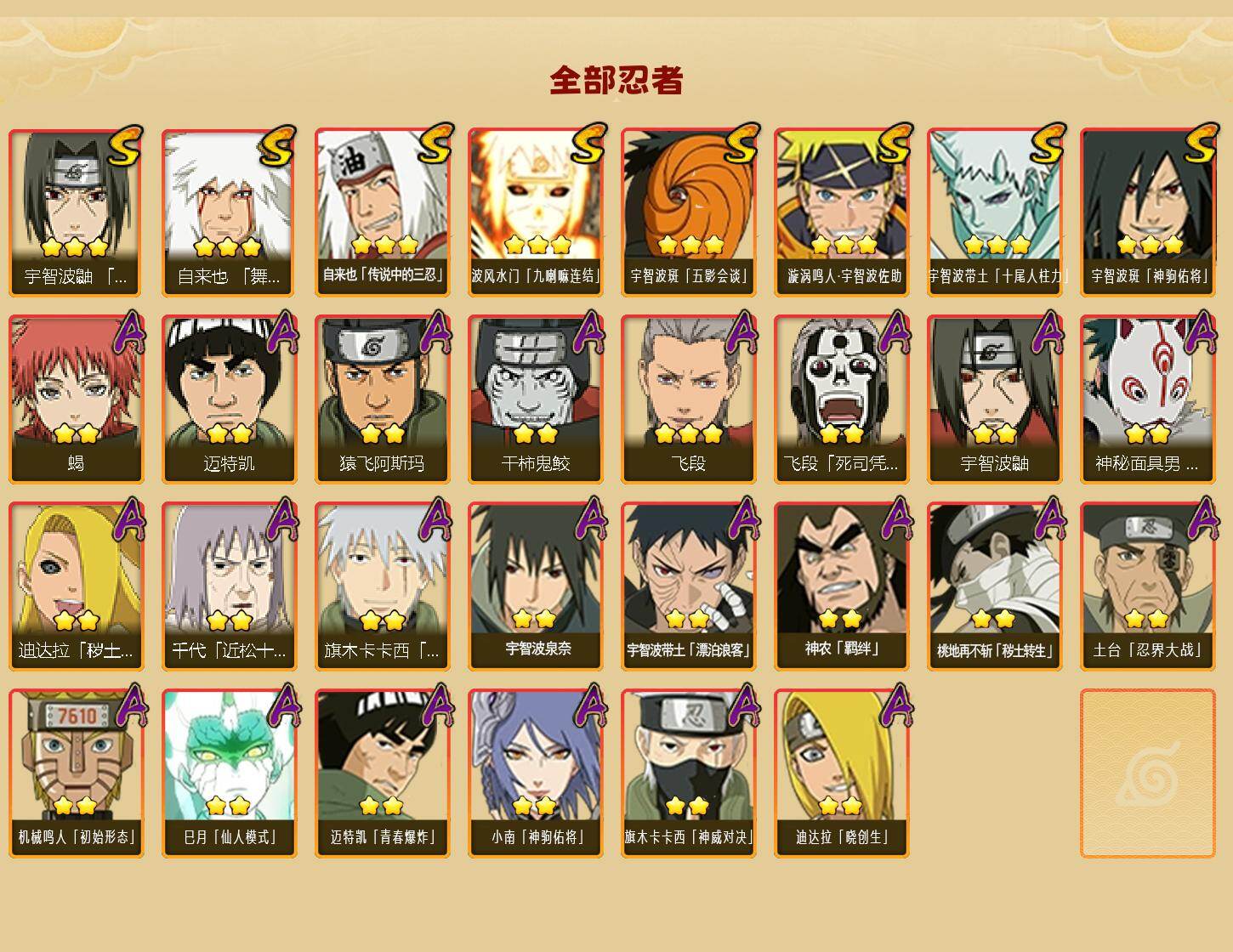Select 小南「神驹佑将」 ninja
This screenshot has height=952, width=1233.
(536, 773)
